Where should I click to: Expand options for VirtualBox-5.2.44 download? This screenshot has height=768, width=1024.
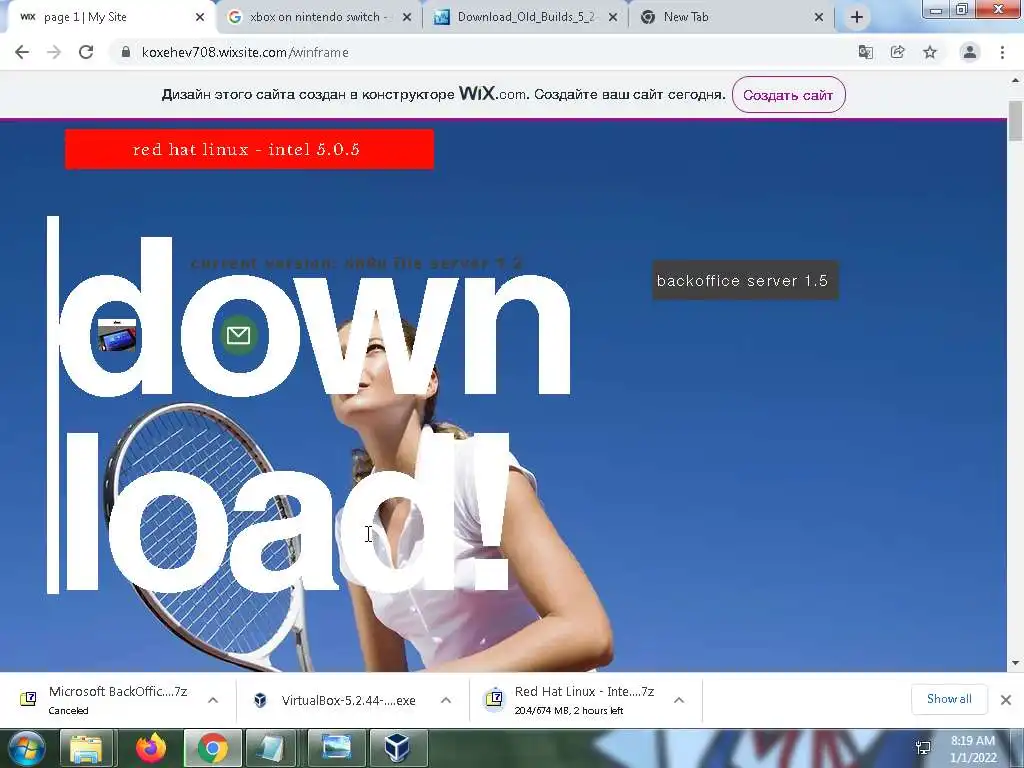(x=446, y=700)
